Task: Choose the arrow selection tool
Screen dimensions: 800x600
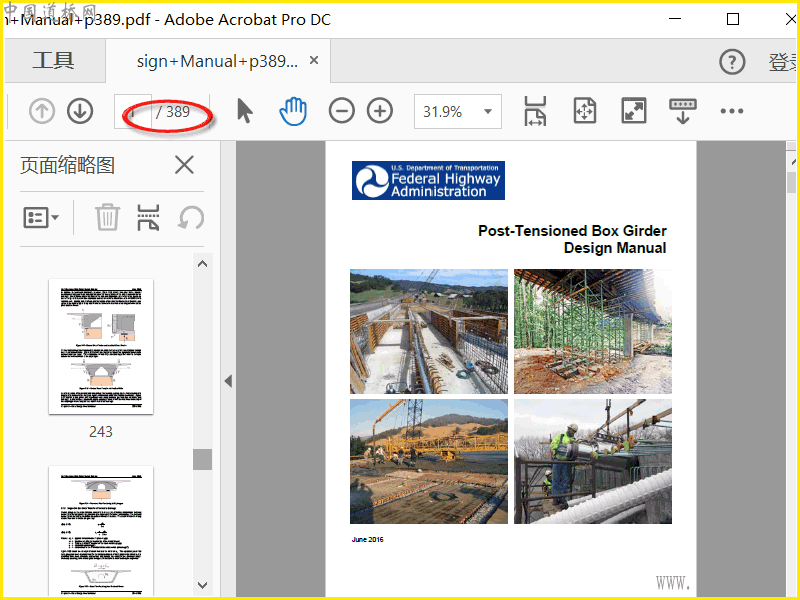Action: [244, 112]
